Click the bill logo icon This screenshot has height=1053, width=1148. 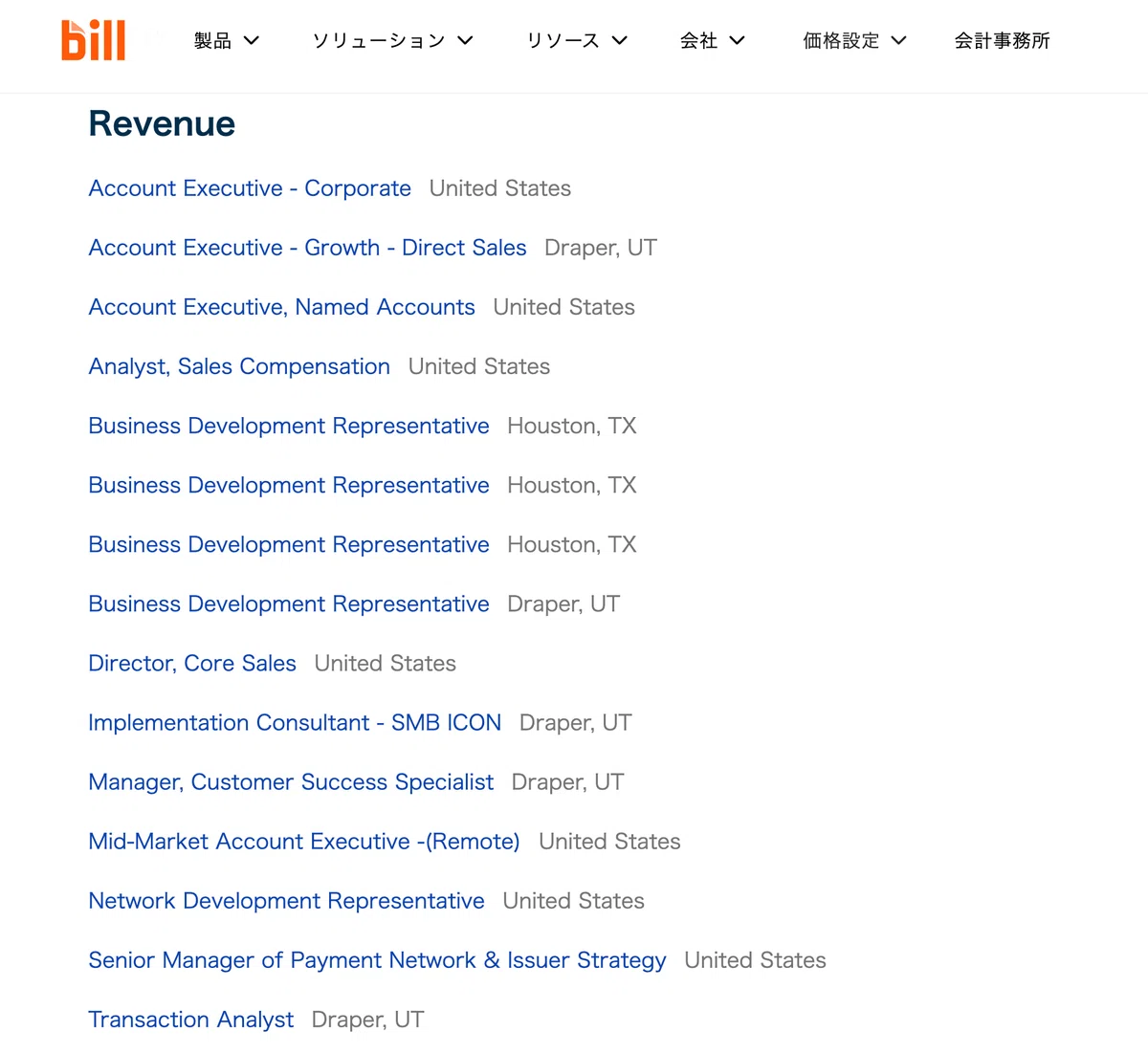(94, 40)
